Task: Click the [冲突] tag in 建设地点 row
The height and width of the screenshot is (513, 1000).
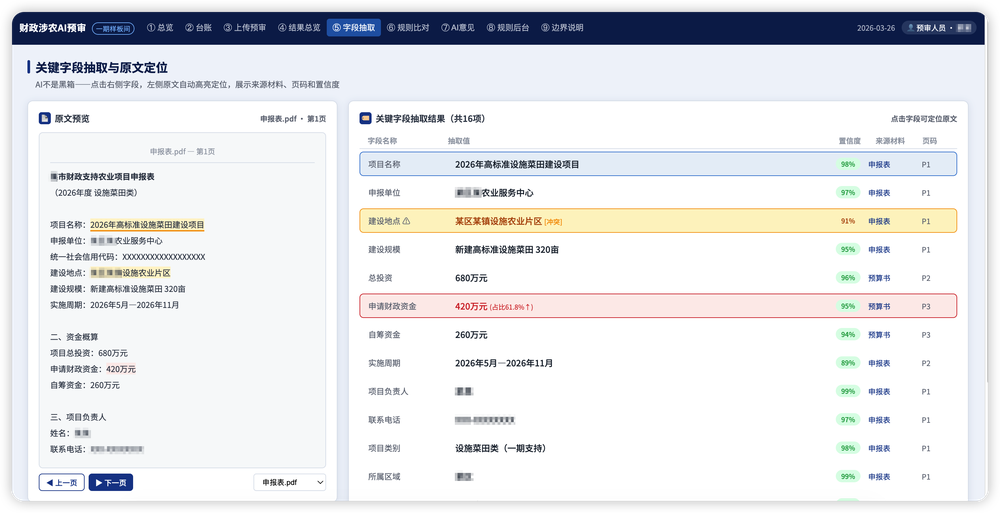Action: (553, 222)
